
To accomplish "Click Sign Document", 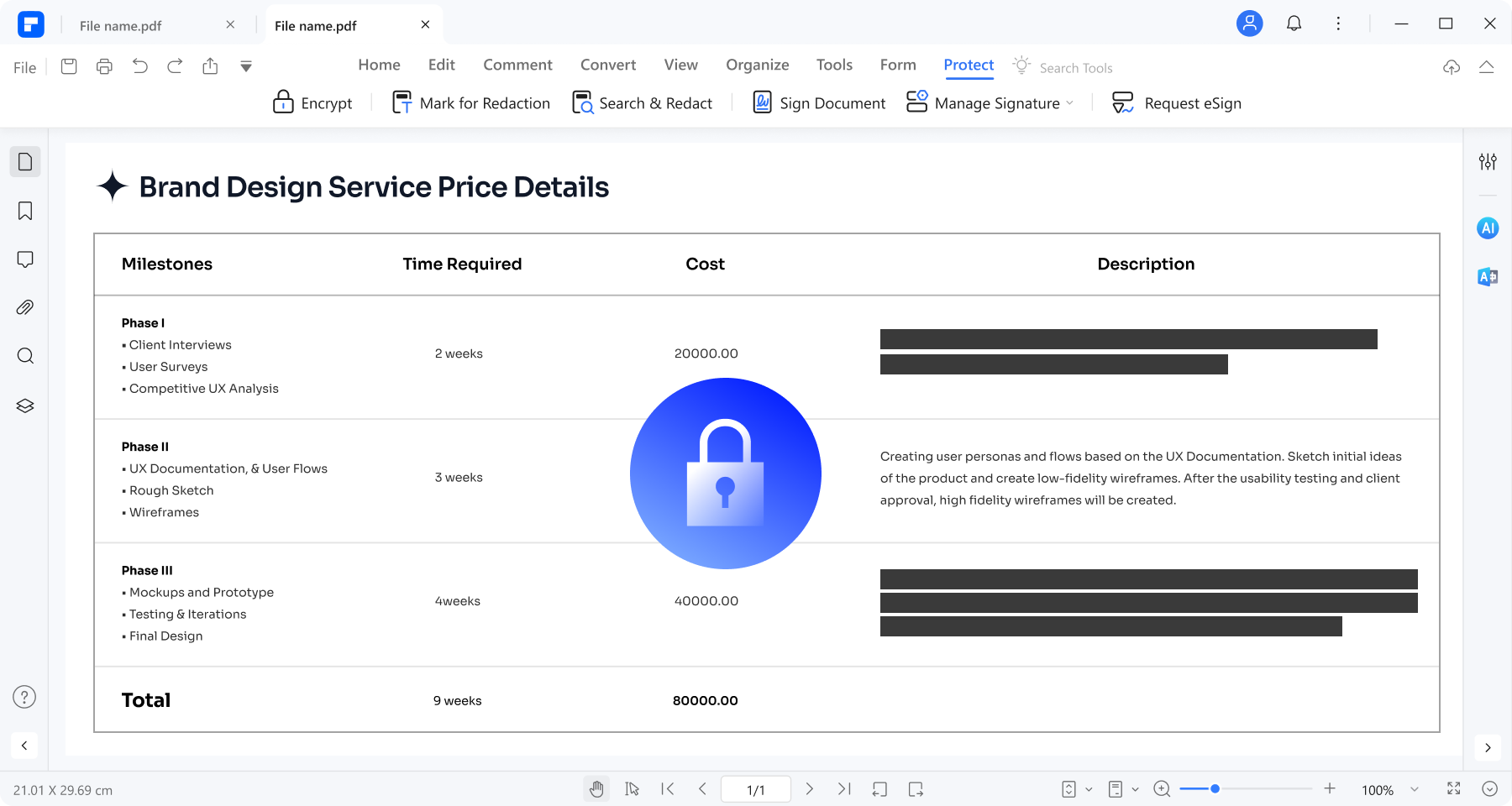I will click(819, 103).
